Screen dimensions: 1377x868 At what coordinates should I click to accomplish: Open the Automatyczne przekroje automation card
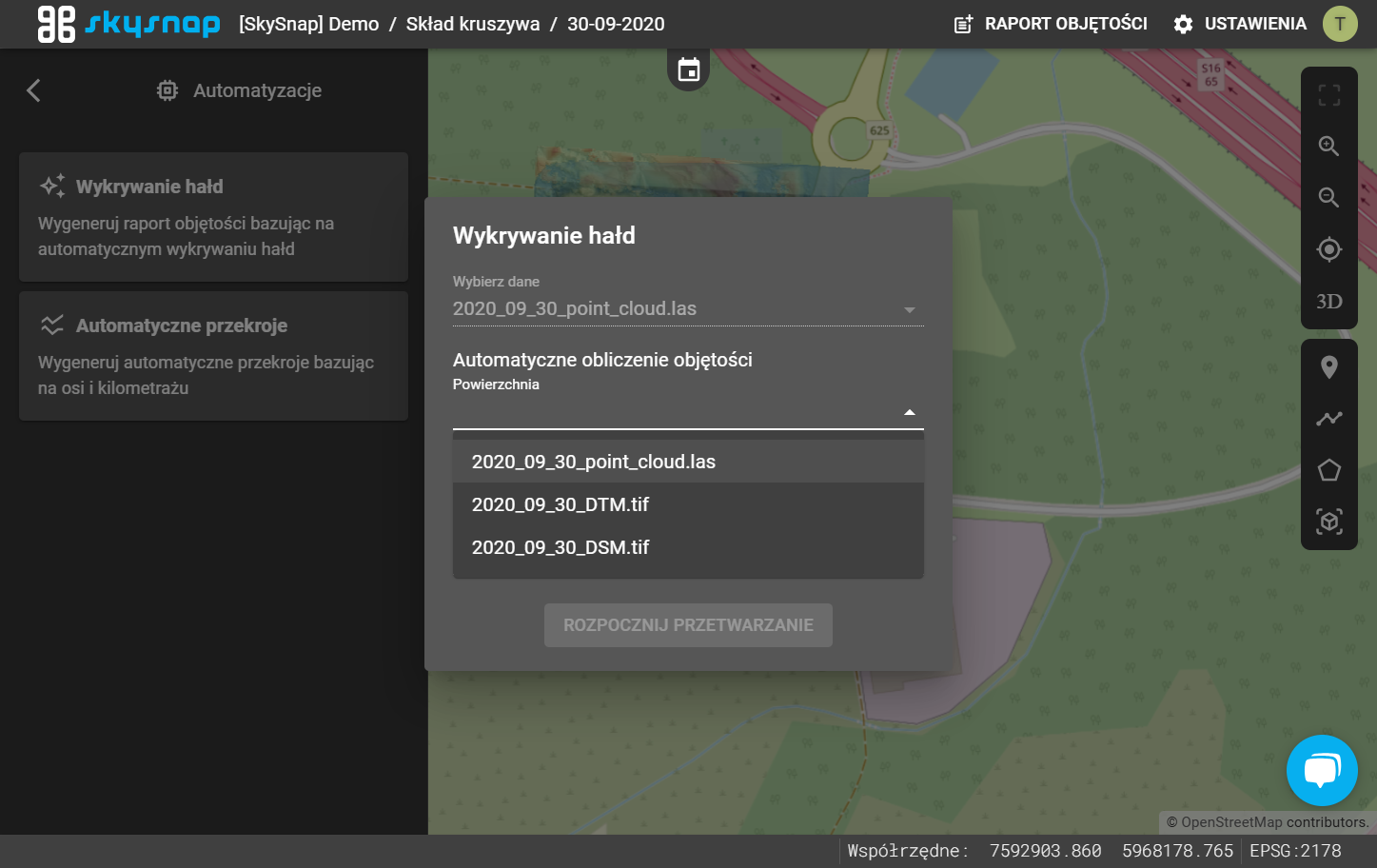(x=213, y=356)
